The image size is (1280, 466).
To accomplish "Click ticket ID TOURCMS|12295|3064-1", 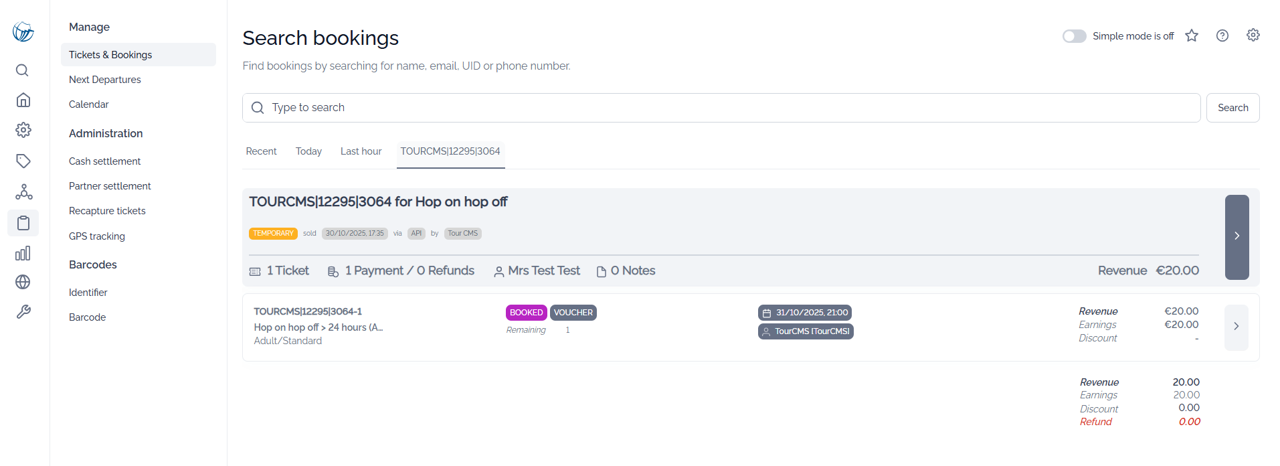I will point(308,312).
